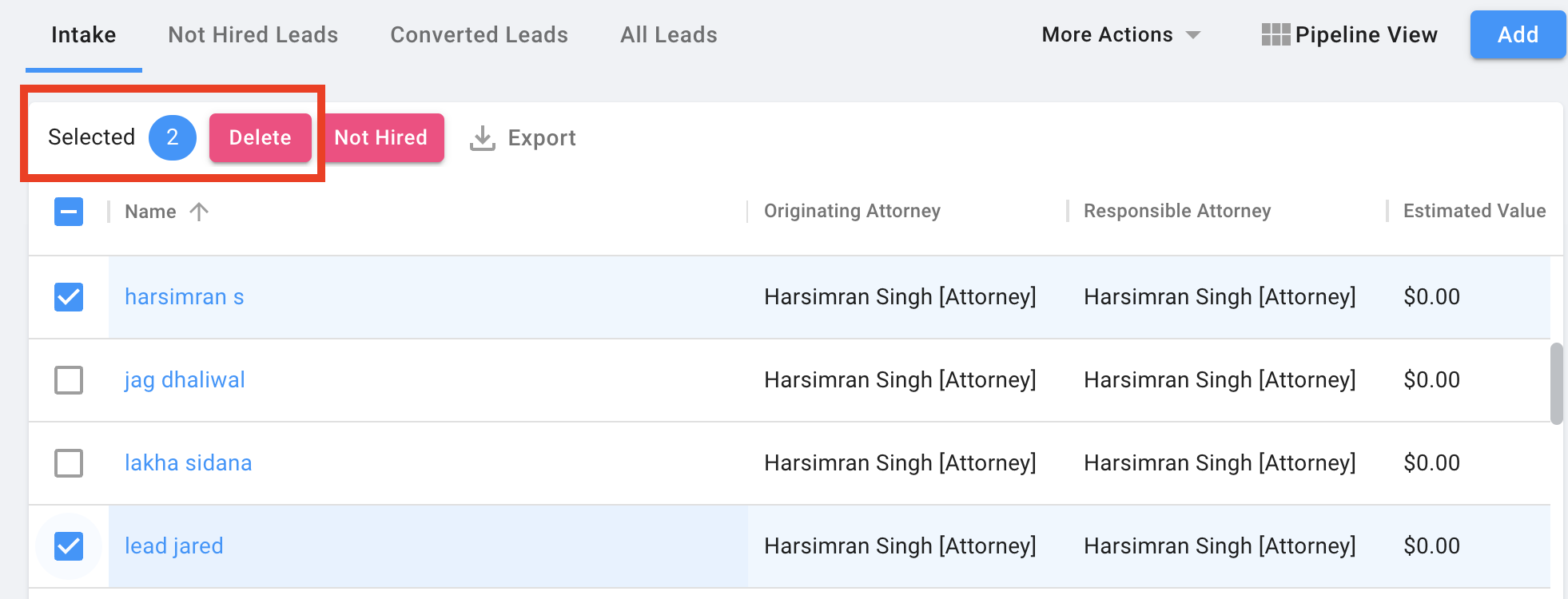Open the All Leads tab

[669, 35]
